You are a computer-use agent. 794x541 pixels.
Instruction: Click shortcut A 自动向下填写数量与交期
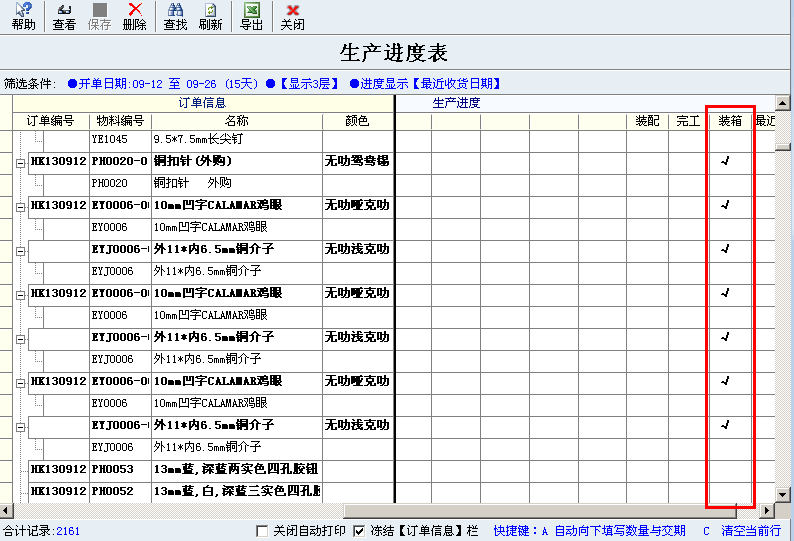tap(613, 531)
